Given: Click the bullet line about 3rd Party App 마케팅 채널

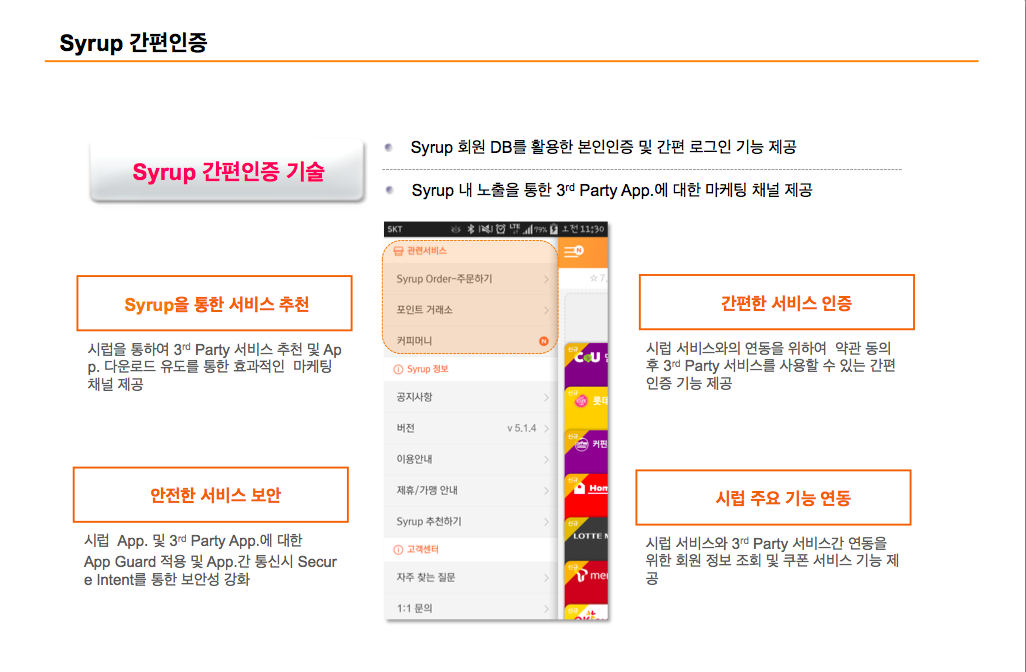Looking at the screenshot, I should [x=612, y=190].
